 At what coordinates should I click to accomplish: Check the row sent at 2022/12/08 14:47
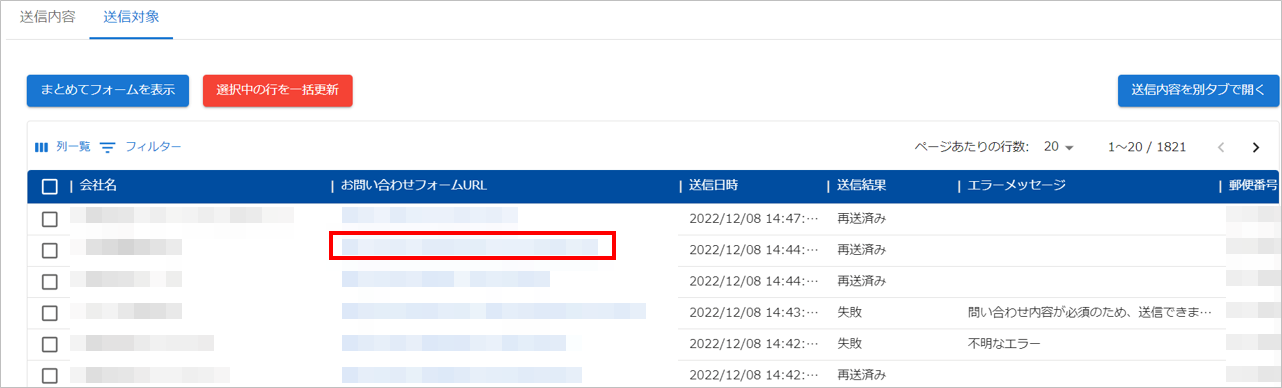pyautogui.click(x=49, y=219)
